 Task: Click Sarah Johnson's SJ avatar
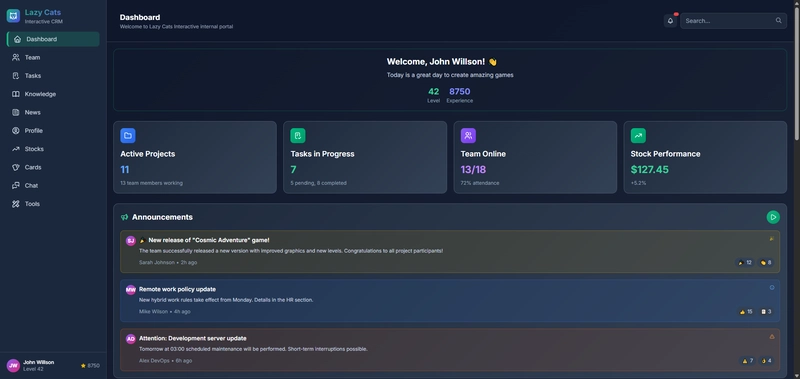point(131,241)
